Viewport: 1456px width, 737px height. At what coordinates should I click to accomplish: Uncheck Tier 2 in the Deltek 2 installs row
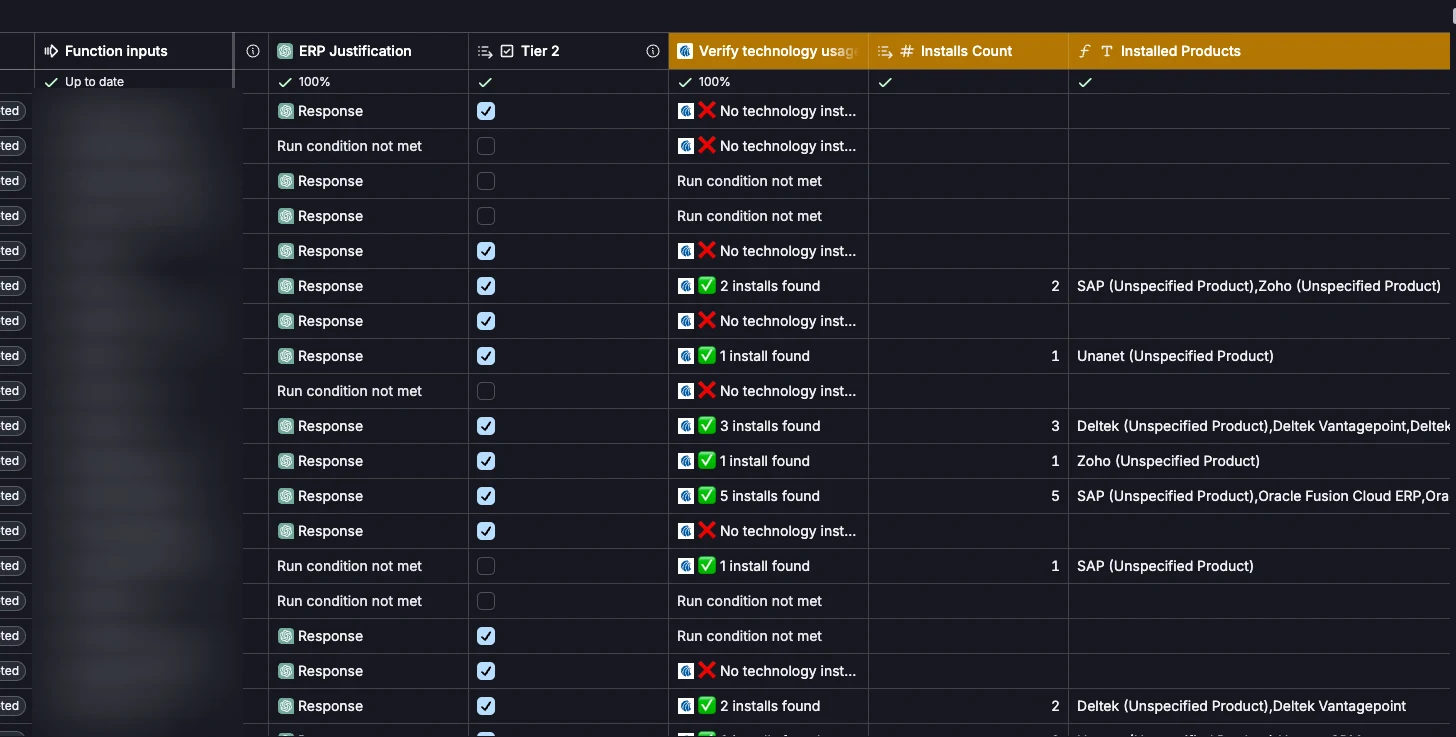pyautogui.click(x=486, y=706)
